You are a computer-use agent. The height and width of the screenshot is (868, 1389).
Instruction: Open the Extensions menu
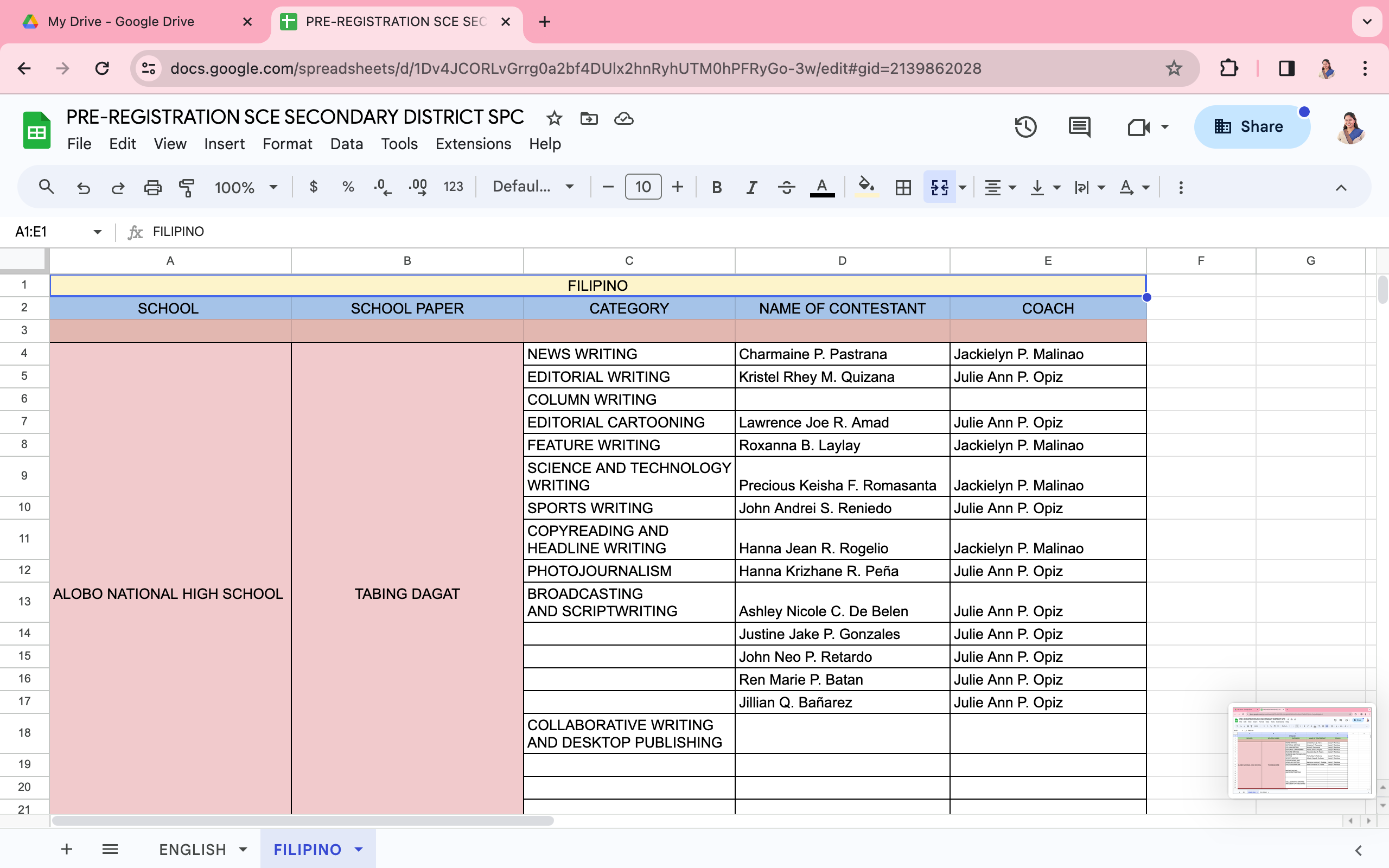473,144
